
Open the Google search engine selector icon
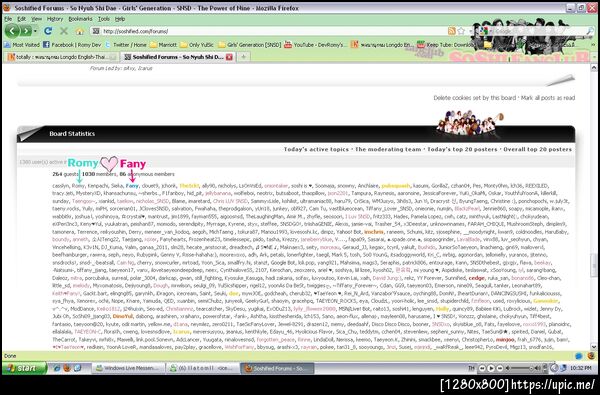(483, 31)
